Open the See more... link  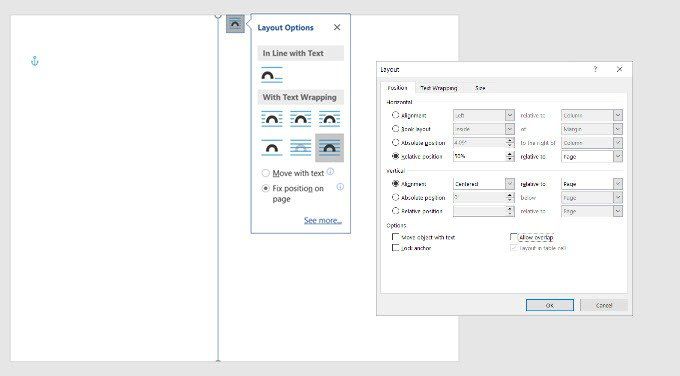[x=323, y=220]
